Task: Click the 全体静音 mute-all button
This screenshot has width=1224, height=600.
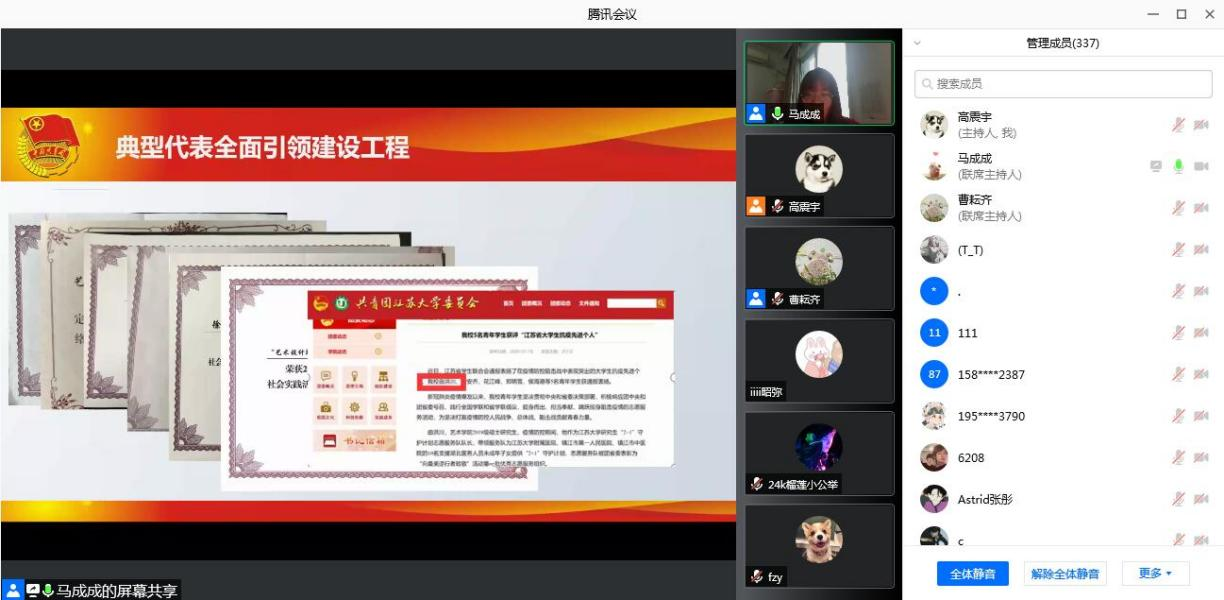Action: tap(972, 574)
